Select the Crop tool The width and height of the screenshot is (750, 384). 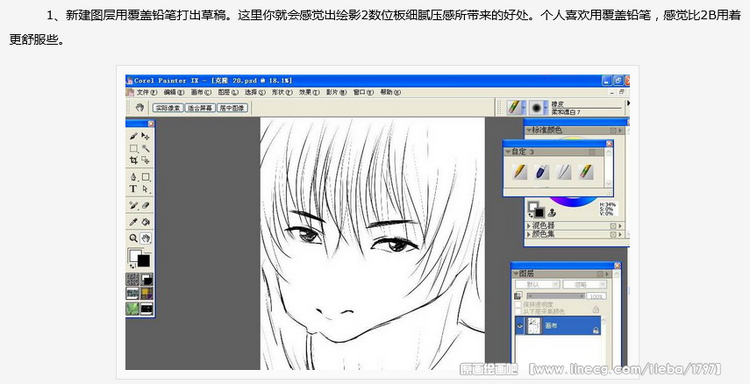pyautogui.click(x=133, y=160)
